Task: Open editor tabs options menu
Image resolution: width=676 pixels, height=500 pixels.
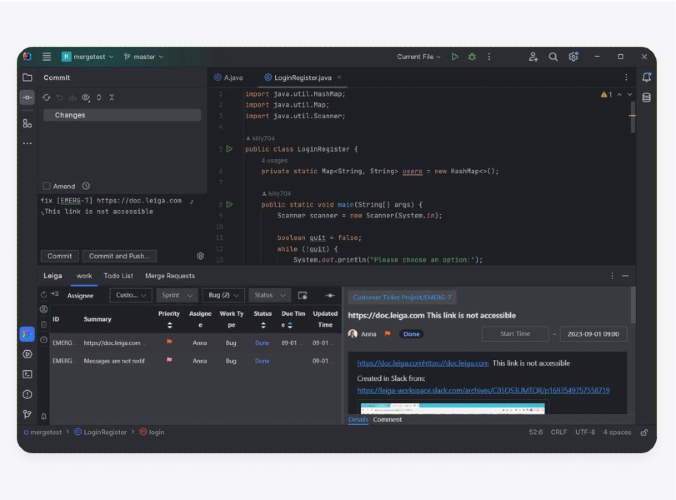Action: point(626,78)
